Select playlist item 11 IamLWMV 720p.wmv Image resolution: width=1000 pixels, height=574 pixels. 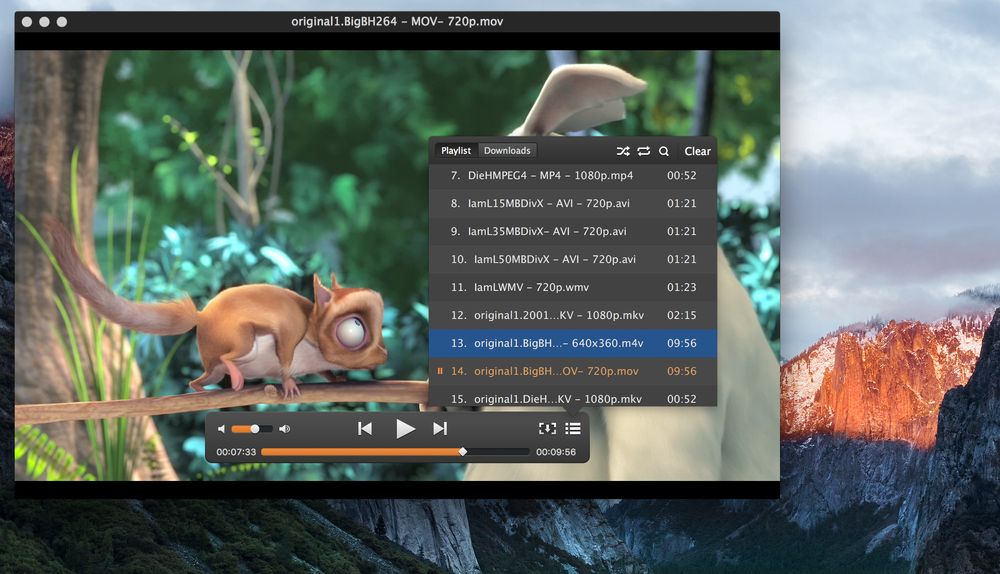click(x=573, y=288)
